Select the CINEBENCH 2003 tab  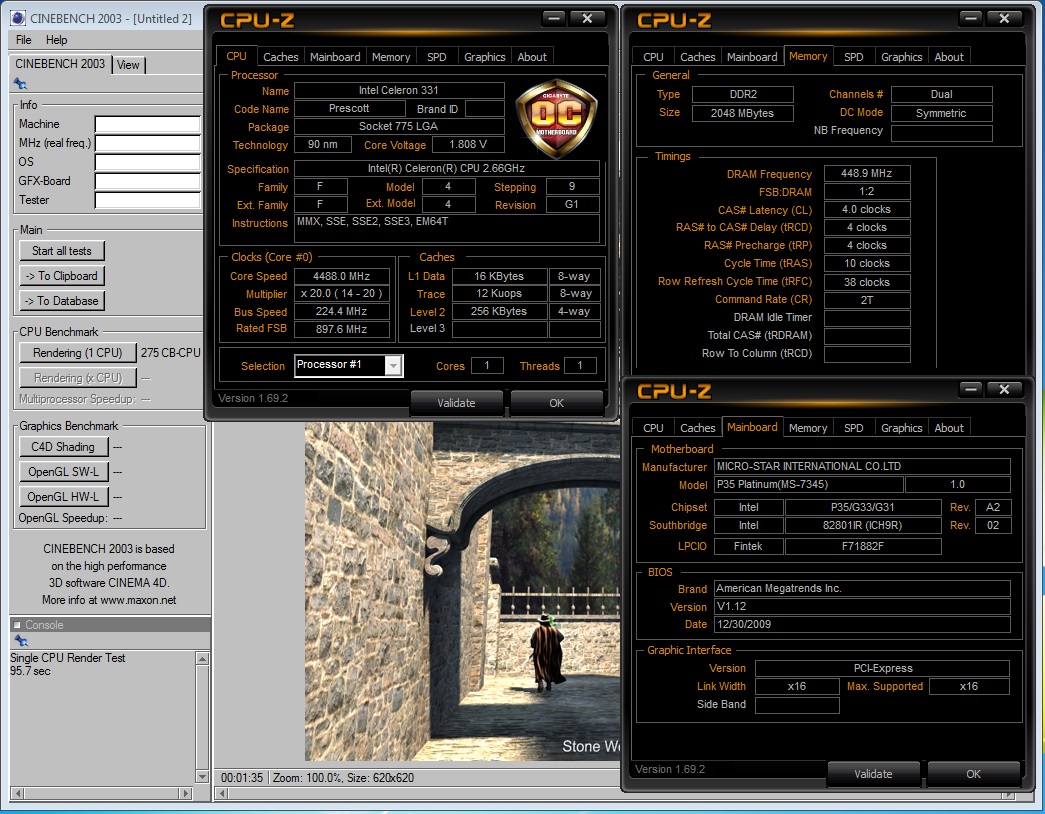[x=60, y=64]
